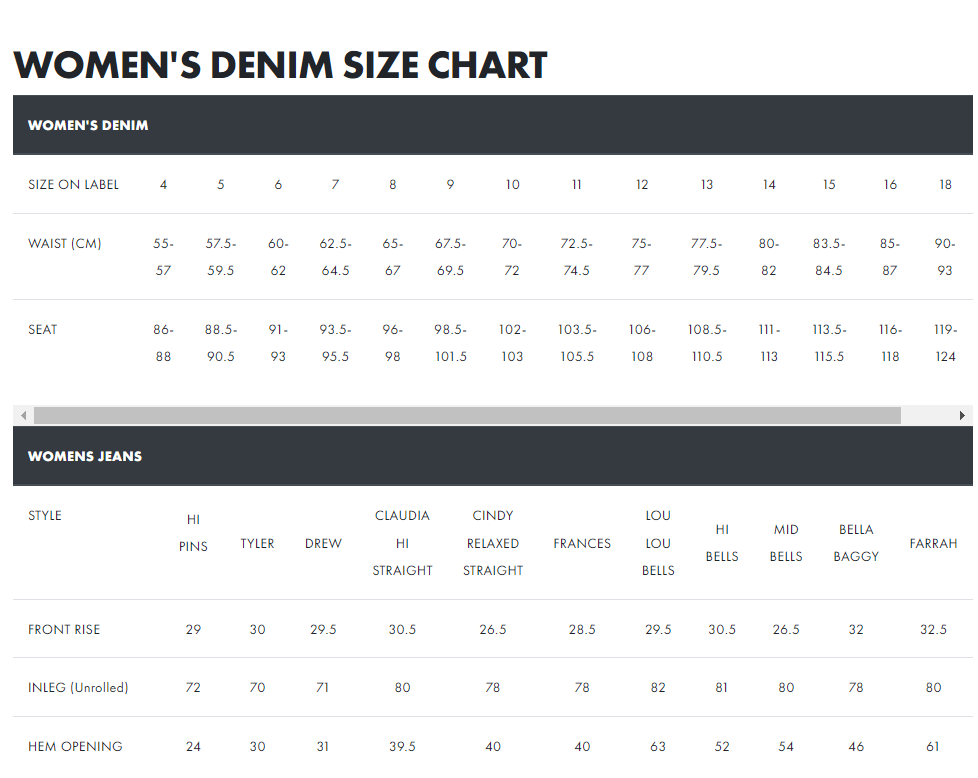The image size is (978, 778).
Task: Click the scrollbar track right of the thumb
Action: click(x=927, y=415)
